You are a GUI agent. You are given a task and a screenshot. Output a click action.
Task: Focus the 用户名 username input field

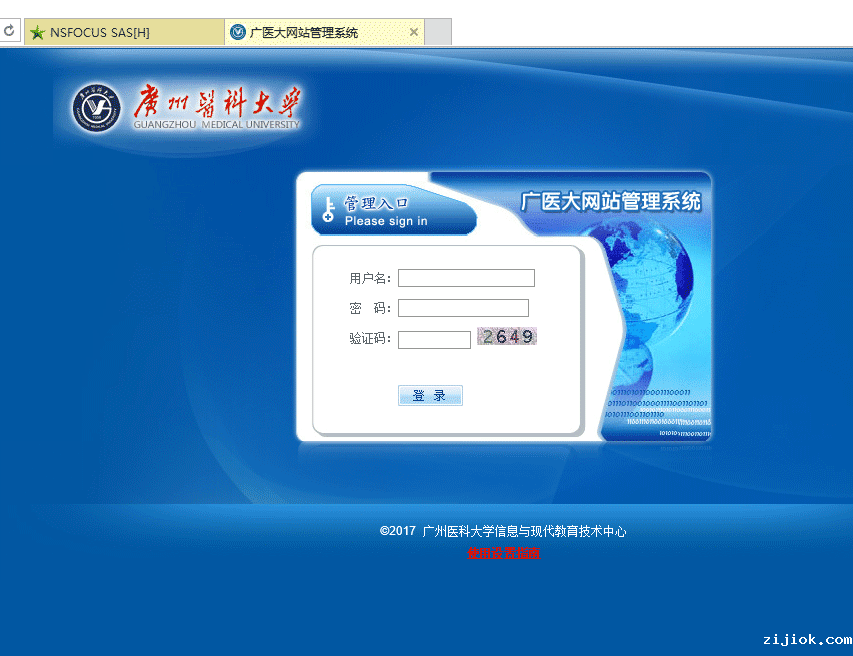tap(466, 278)
